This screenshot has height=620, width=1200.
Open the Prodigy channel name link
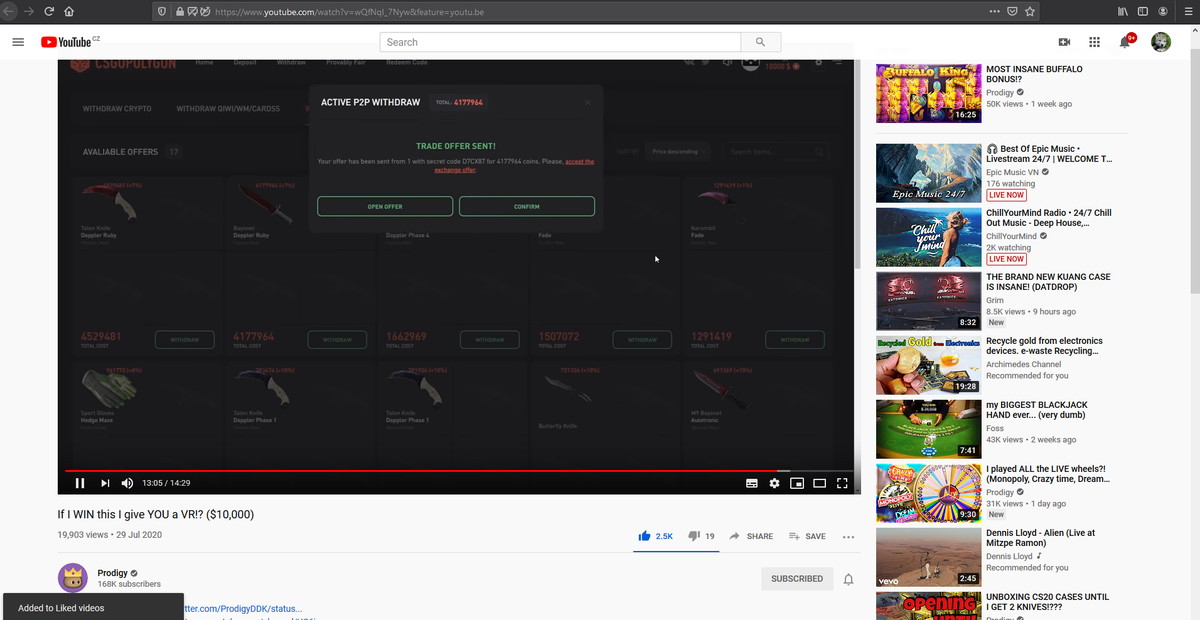tap(112, 573)
